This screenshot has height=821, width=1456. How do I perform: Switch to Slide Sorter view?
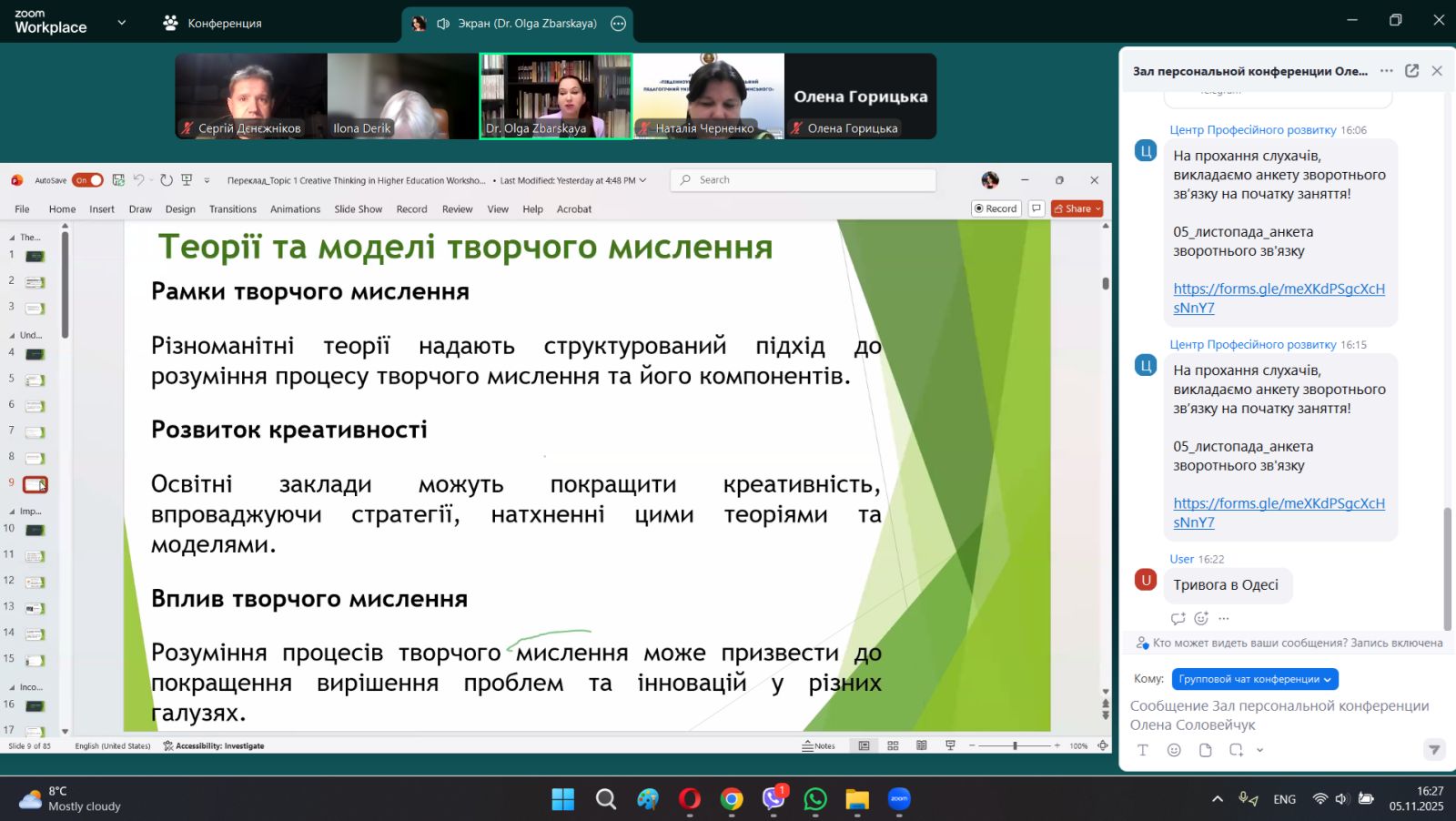point(893,745)
